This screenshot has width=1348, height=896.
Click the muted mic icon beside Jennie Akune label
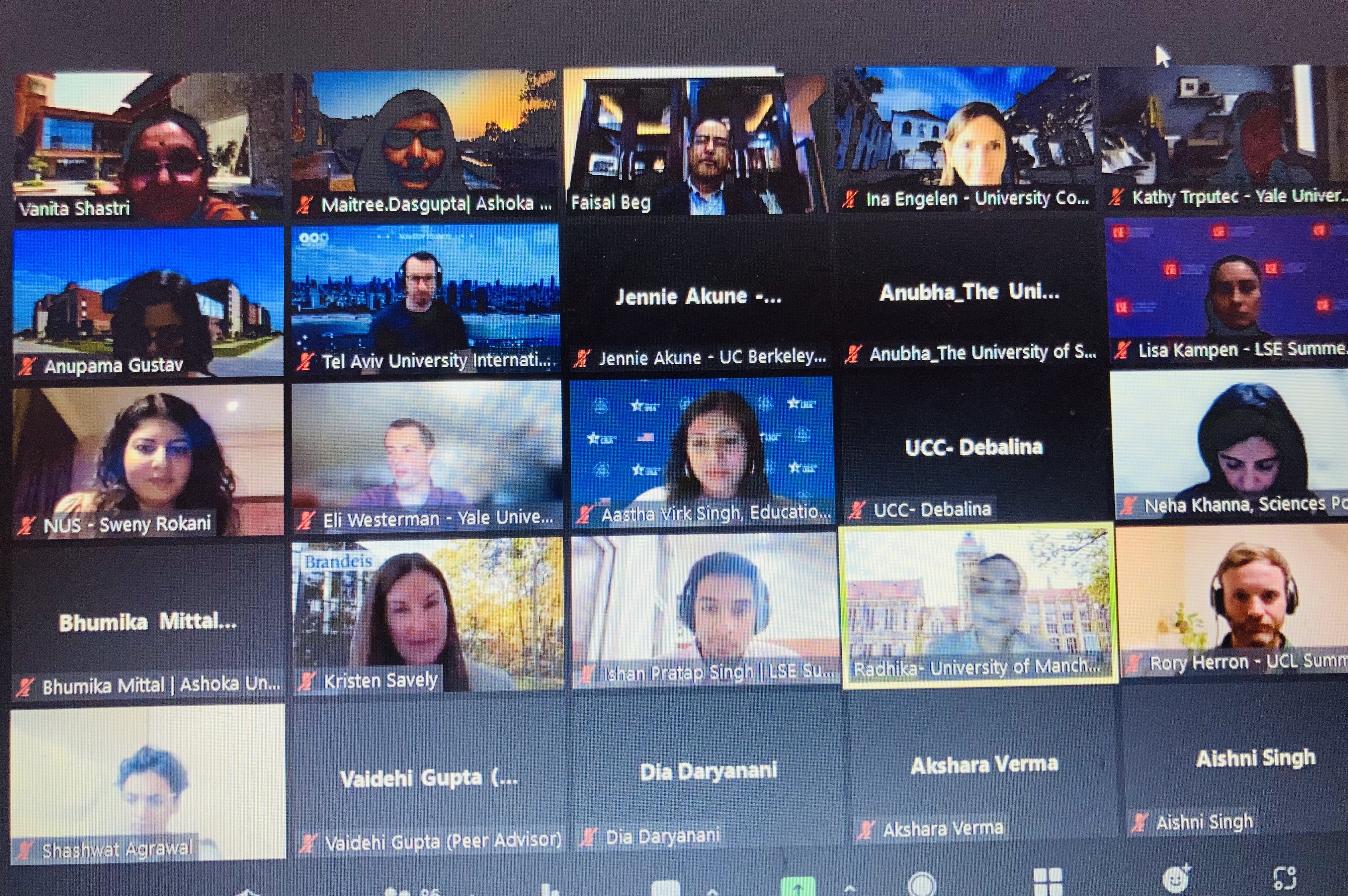click(x=582, y=358)
